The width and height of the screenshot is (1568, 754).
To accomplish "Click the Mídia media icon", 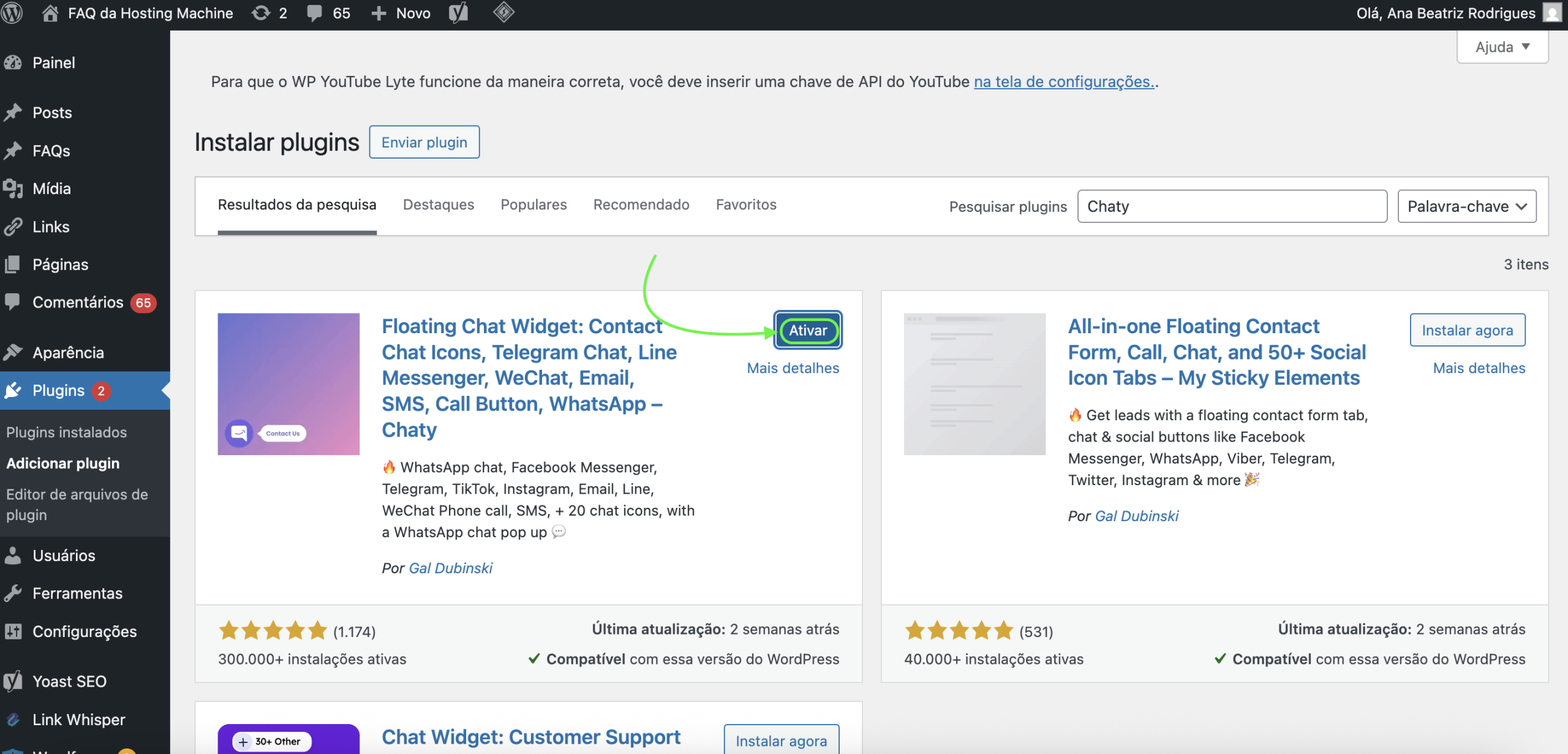I will click(13, 189).
